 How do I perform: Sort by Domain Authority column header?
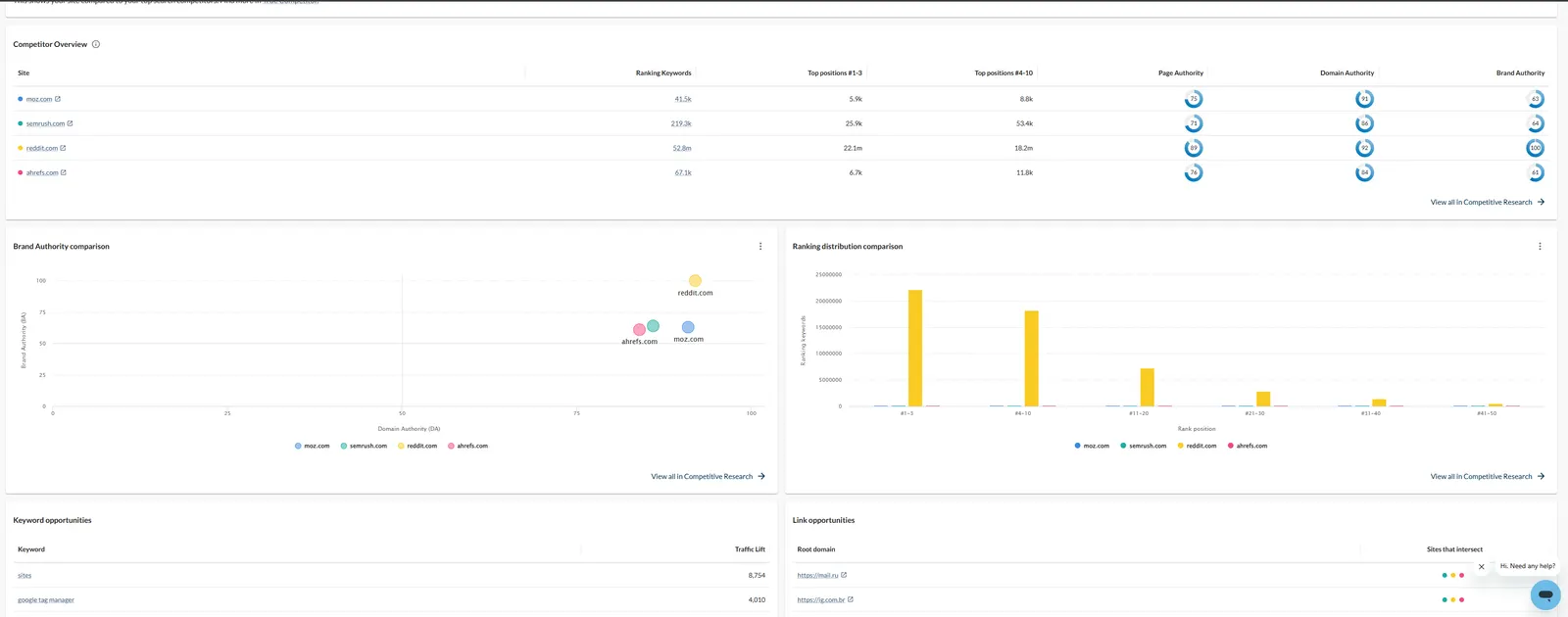tap(1347, 72)
